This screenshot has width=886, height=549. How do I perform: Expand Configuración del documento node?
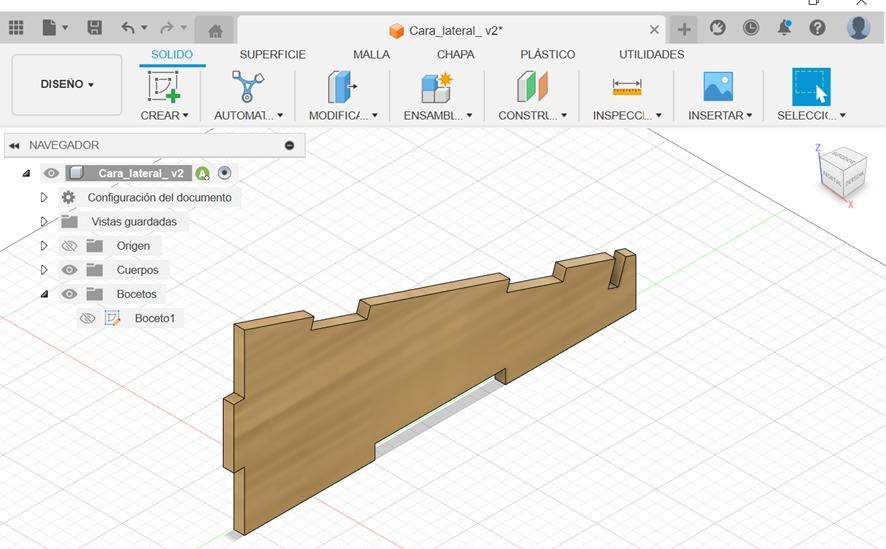pos(44,197)
